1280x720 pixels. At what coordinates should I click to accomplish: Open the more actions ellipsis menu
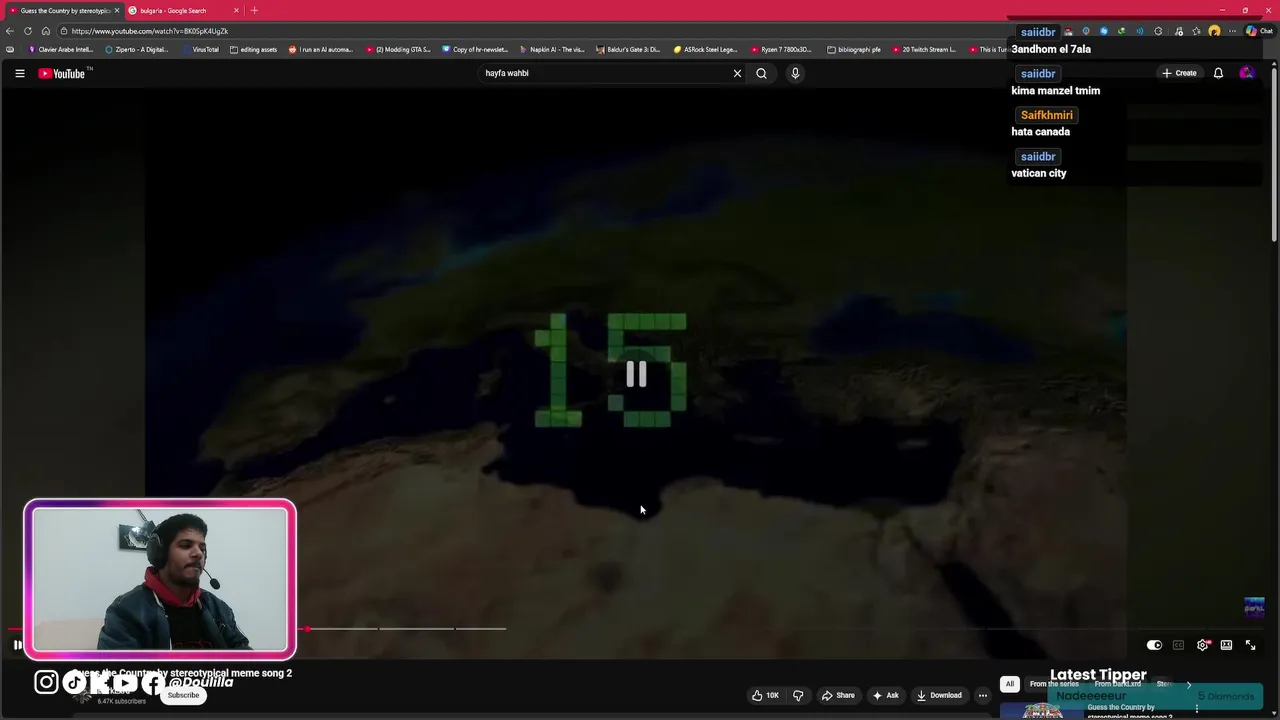pyautogui.click(x=983, y=695)
